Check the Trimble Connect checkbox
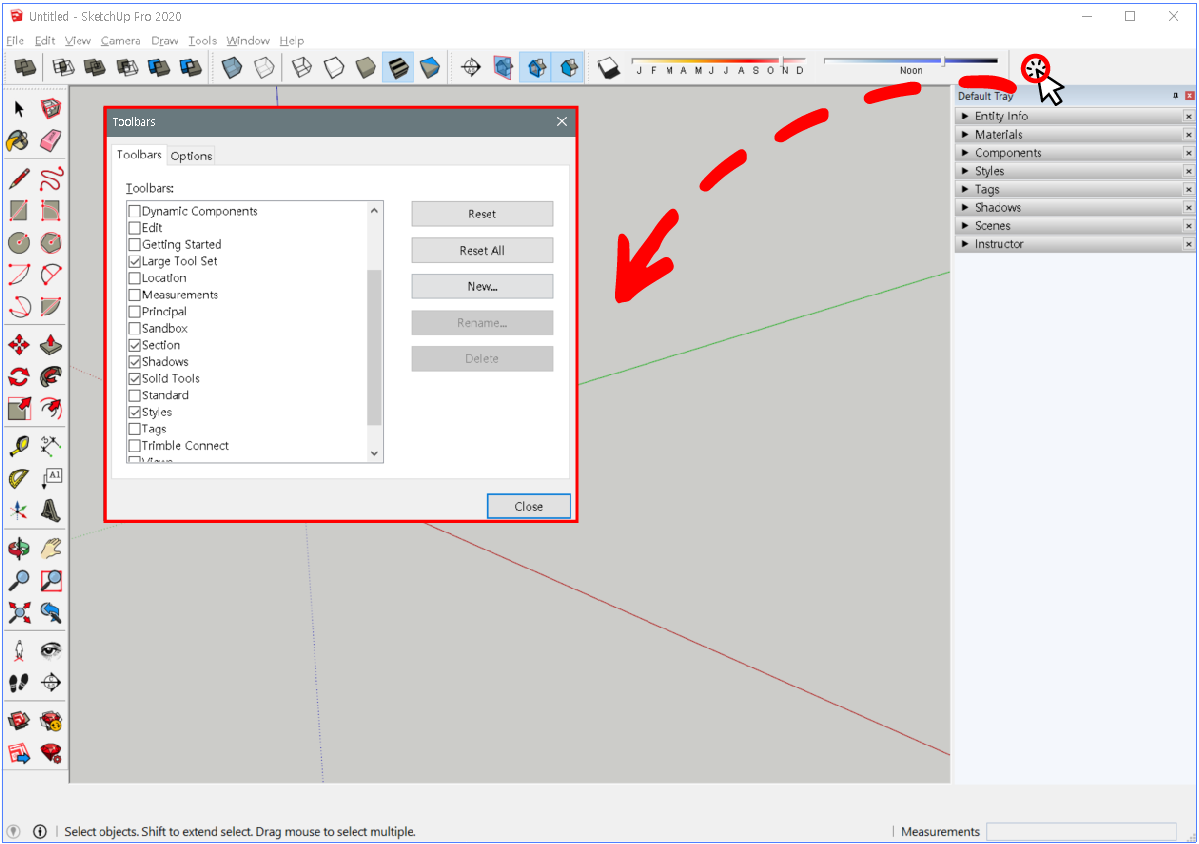1199x844 pixels. pos(135,446)
